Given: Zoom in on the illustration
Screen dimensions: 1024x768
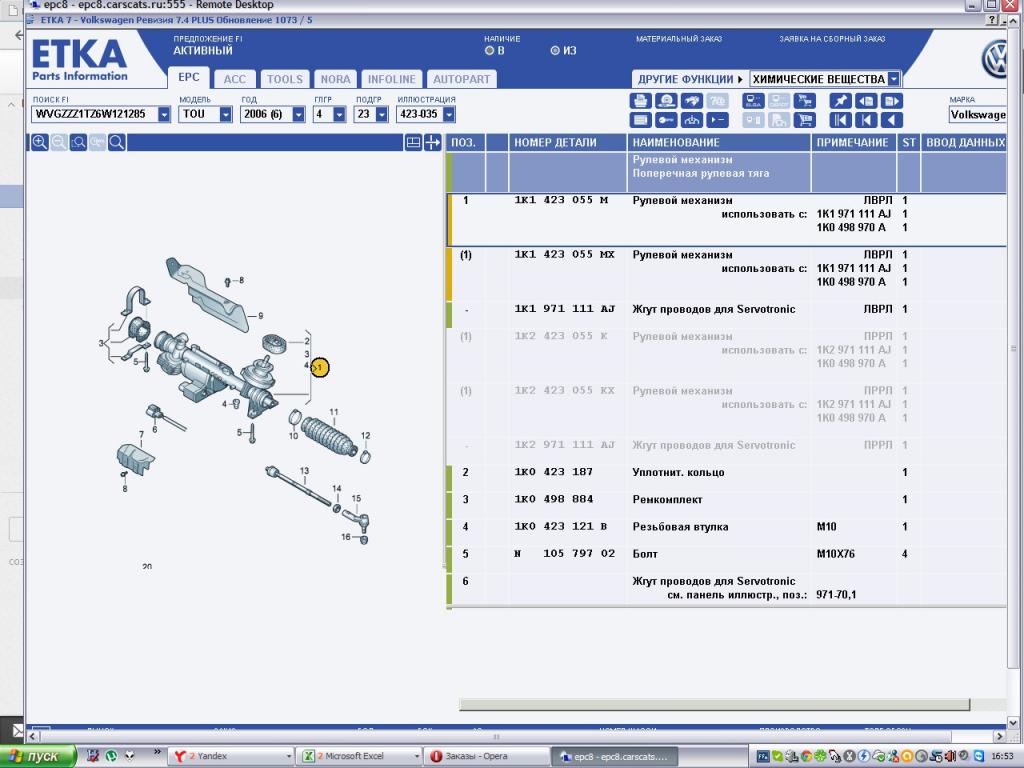Looking at the screenshot, I should click(x=40, y=142).
